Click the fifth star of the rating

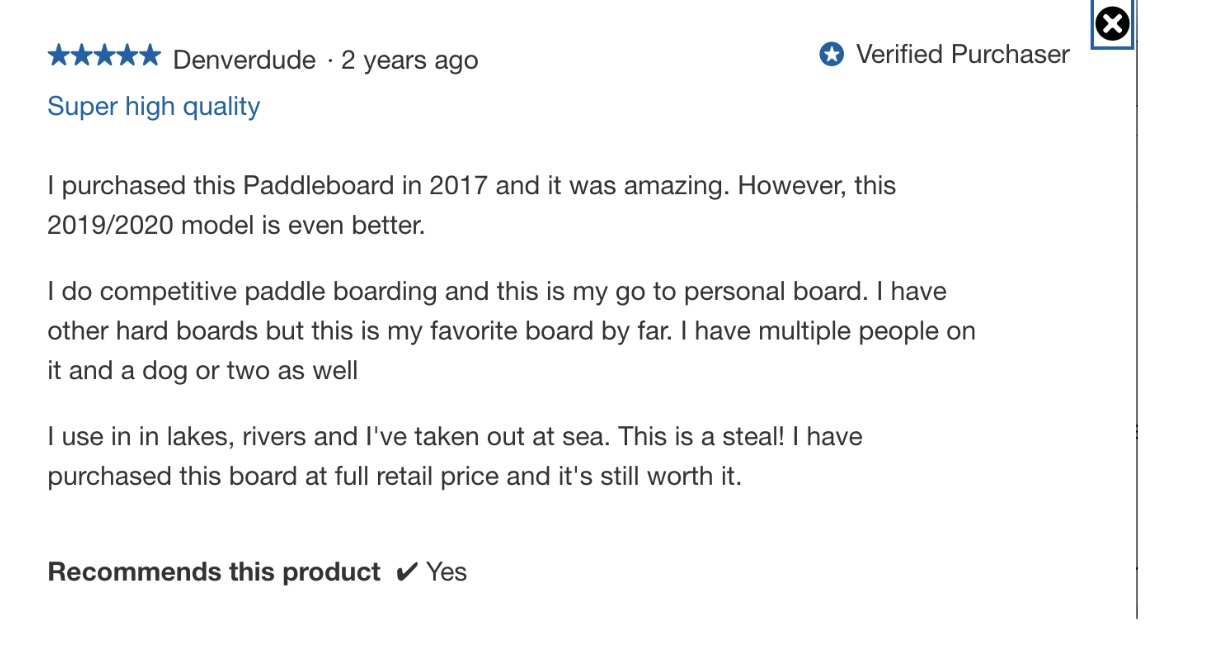coord(149,56)
